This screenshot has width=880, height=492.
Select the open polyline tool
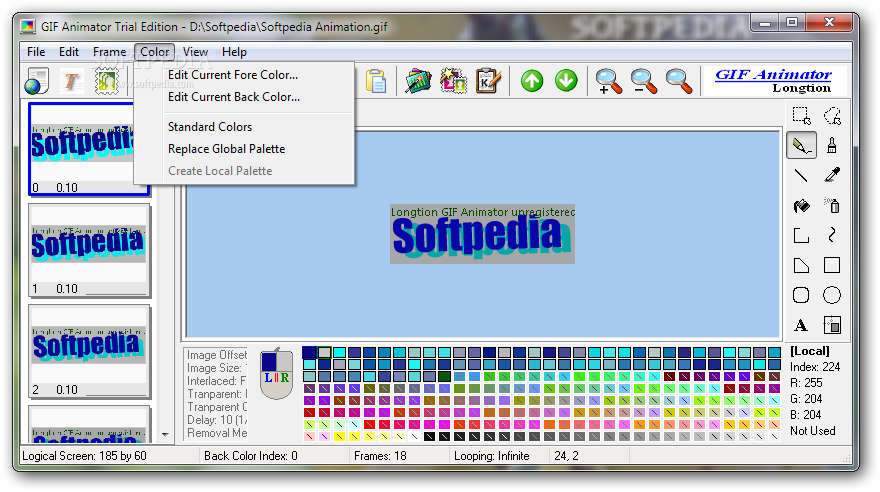point(801,236)
